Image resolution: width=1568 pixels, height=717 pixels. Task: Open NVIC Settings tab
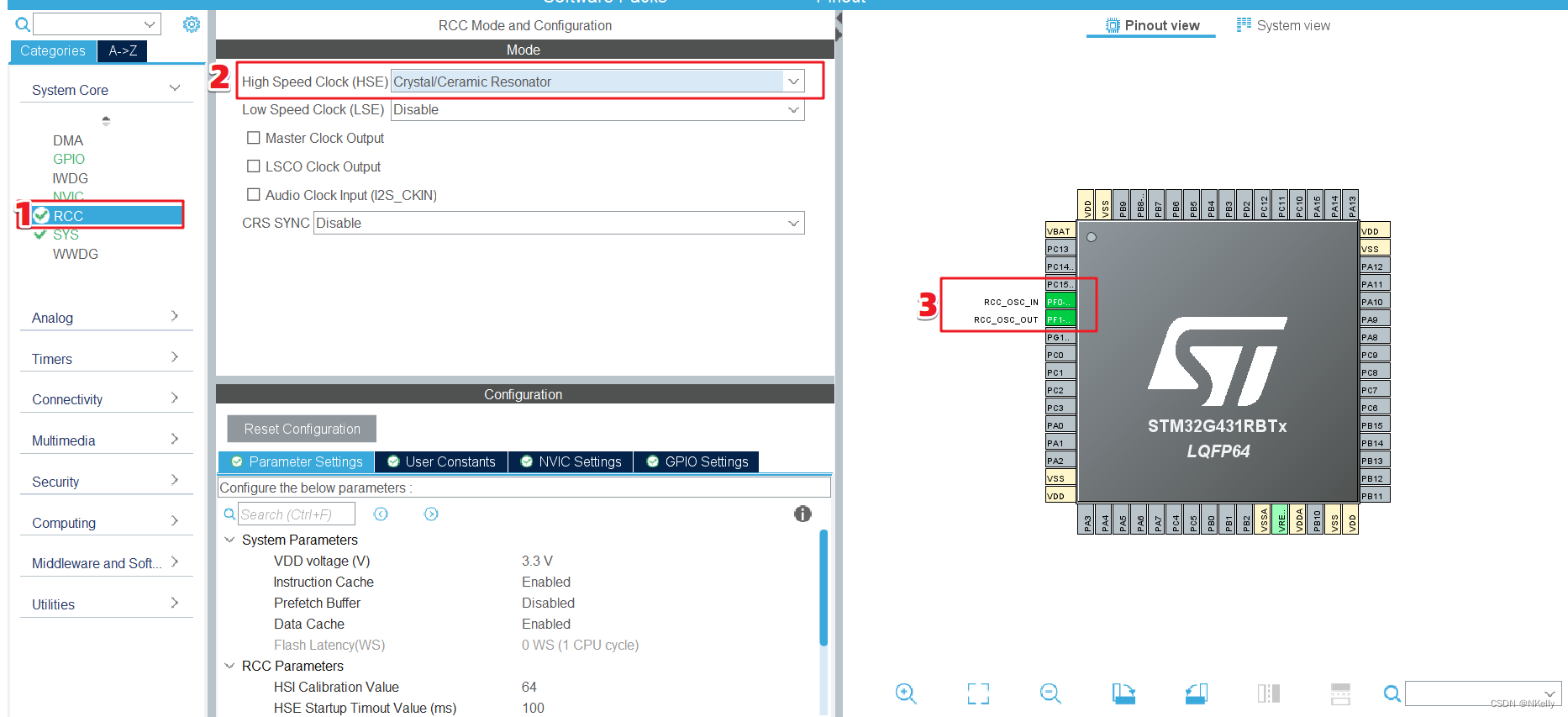coord(571,461)
